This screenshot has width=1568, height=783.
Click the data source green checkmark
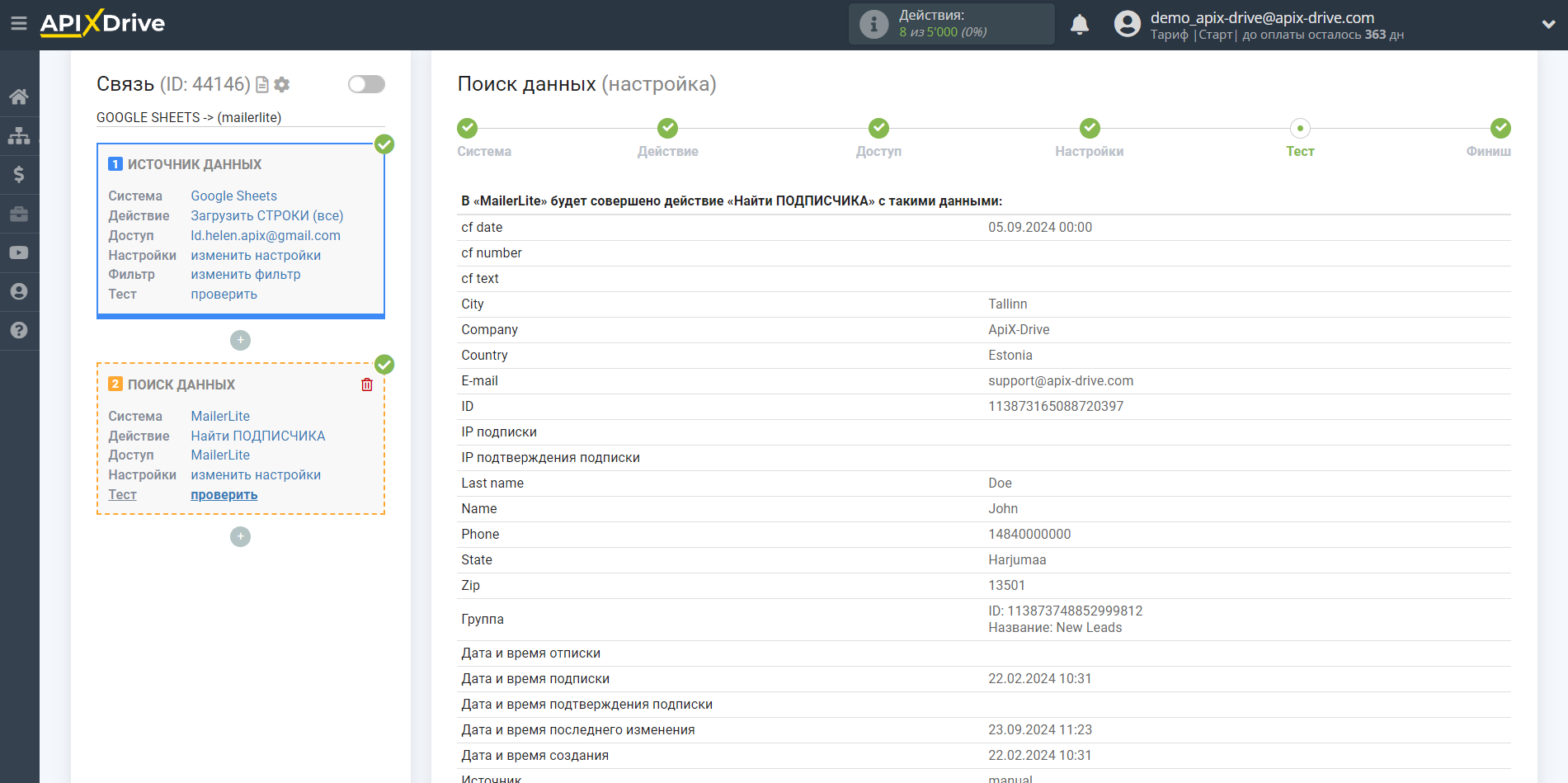[x=384, y=144]
